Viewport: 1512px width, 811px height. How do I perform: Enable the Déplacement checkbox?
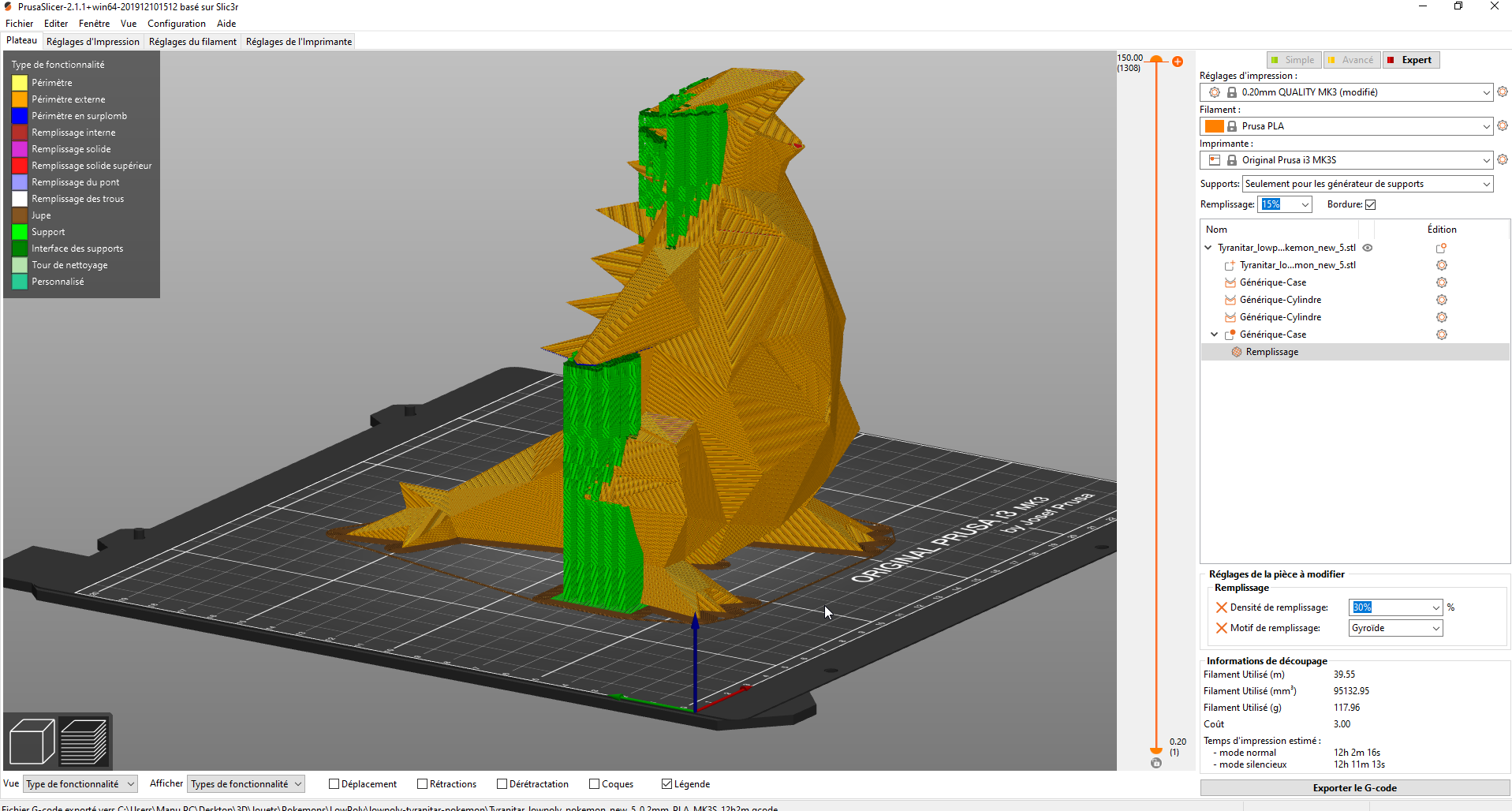pyautogui.click(x=334, y=784)
